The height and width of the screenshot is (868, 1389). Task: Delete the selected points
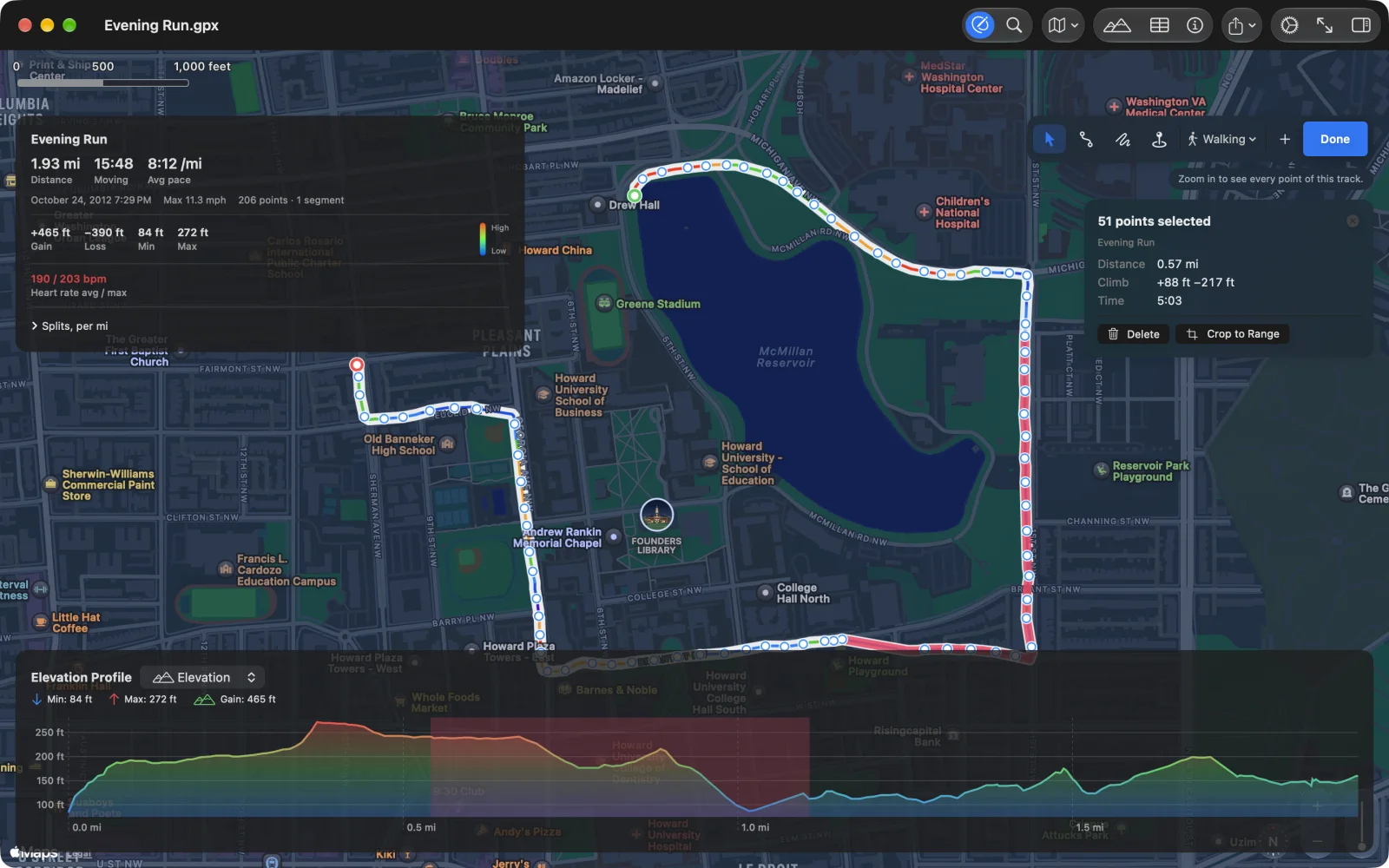point(1134,334)
